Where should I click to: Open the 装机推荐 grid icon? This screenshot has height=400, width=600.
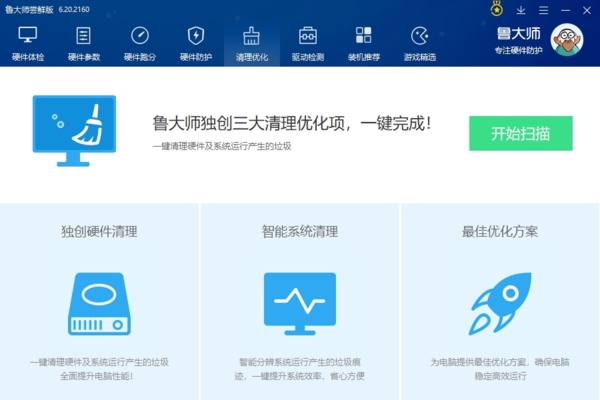364,35
